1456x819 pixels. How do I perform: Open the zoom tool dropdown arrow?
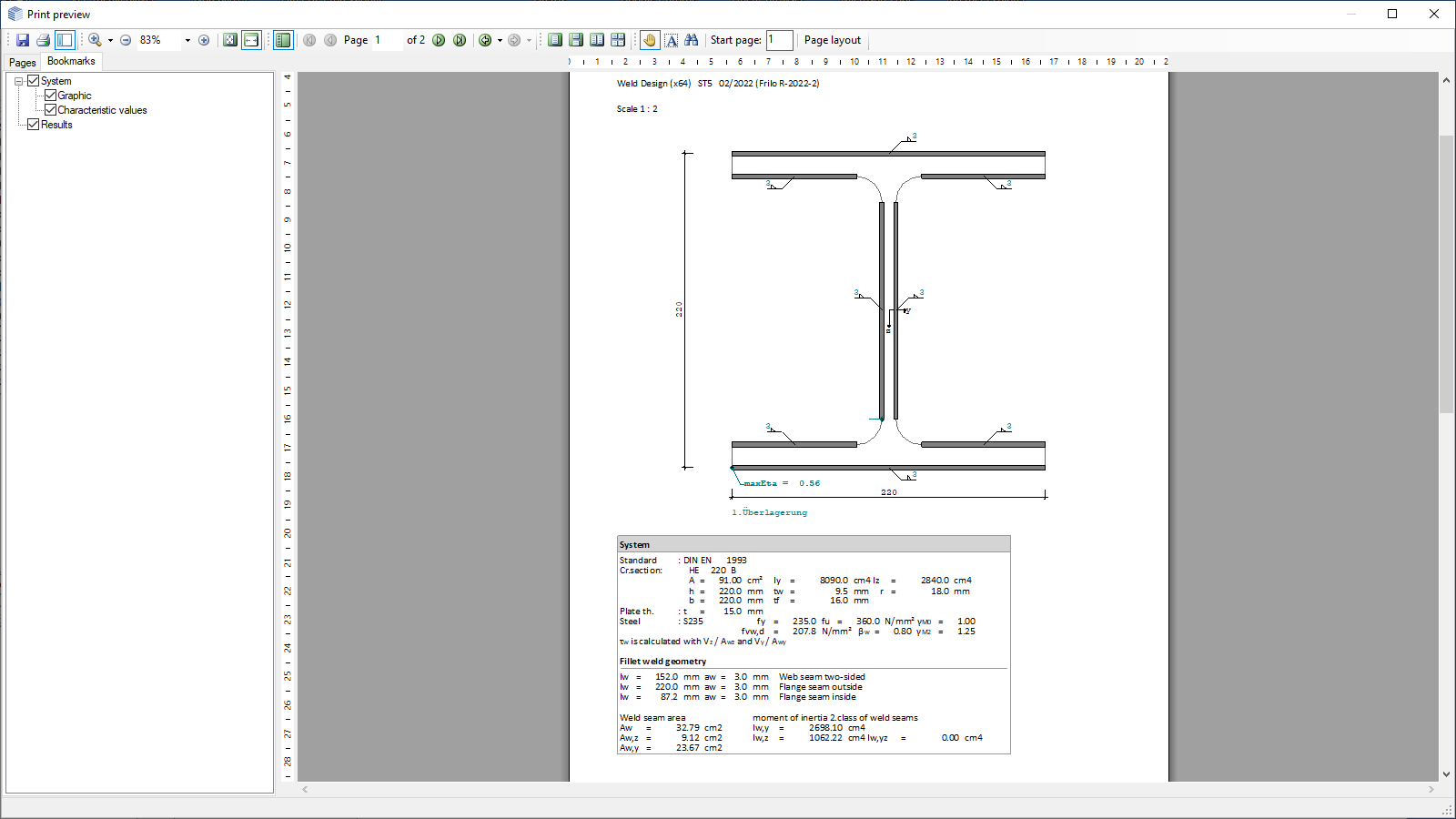pos(110,40)
